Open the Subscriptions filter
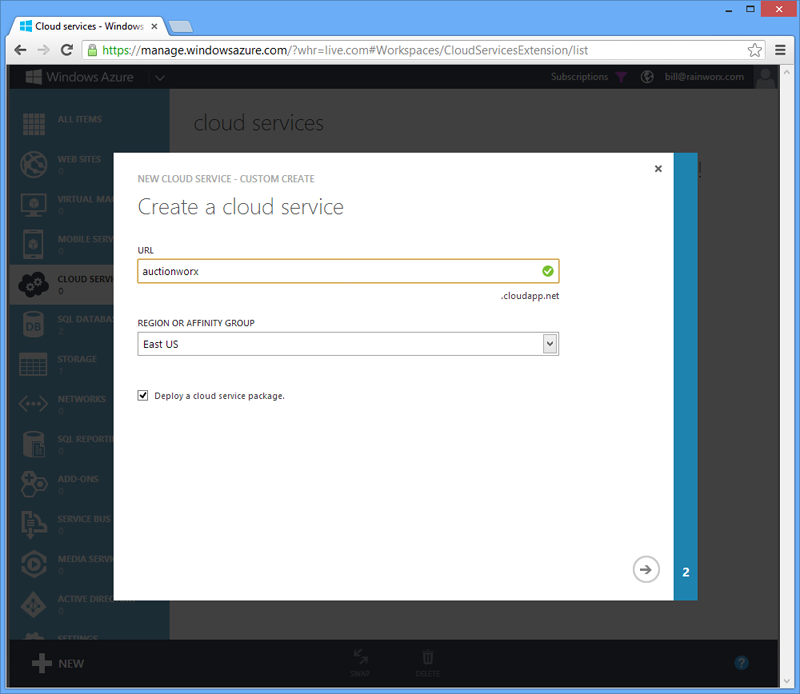800x694 pixels. (x=588, y=77)
